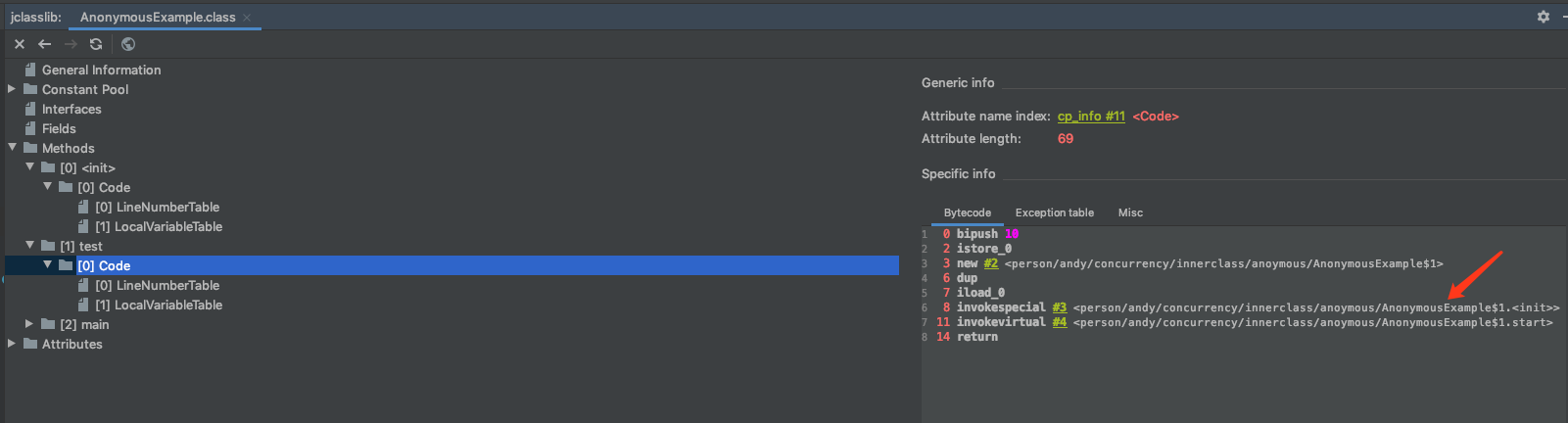Follow the #4 invokevirtual reference link
The image size is (1568, 423).
coord(1060,322)
